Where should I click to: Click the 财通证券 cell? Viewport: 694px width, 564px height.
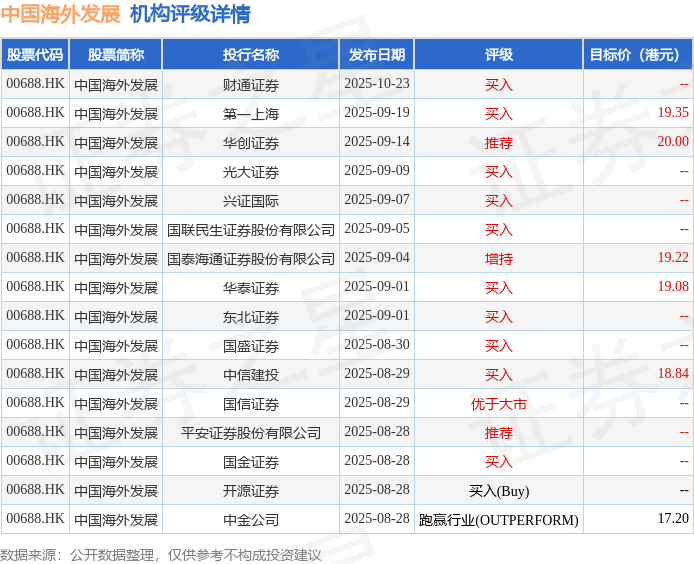pos(251,85)
